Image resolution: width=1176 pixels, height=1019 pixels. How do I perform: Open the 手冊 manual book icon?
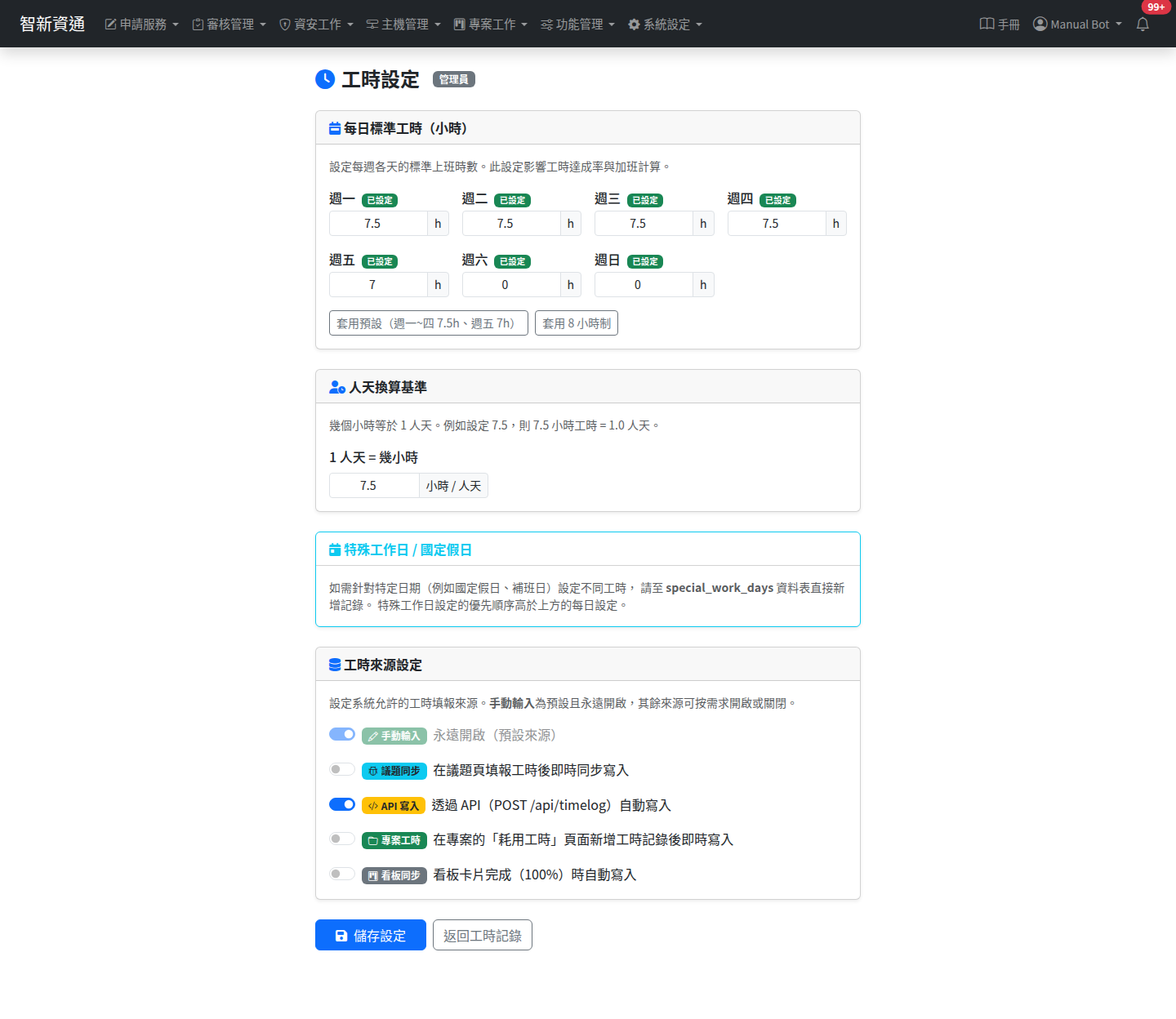(987, 24)
